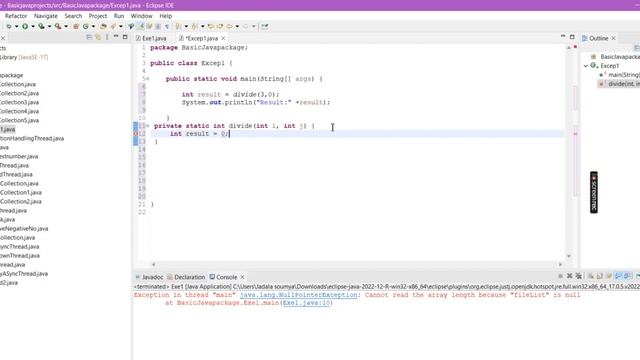Open Back history dropdown arrow
Screen dimensions: 640x360
237,27
